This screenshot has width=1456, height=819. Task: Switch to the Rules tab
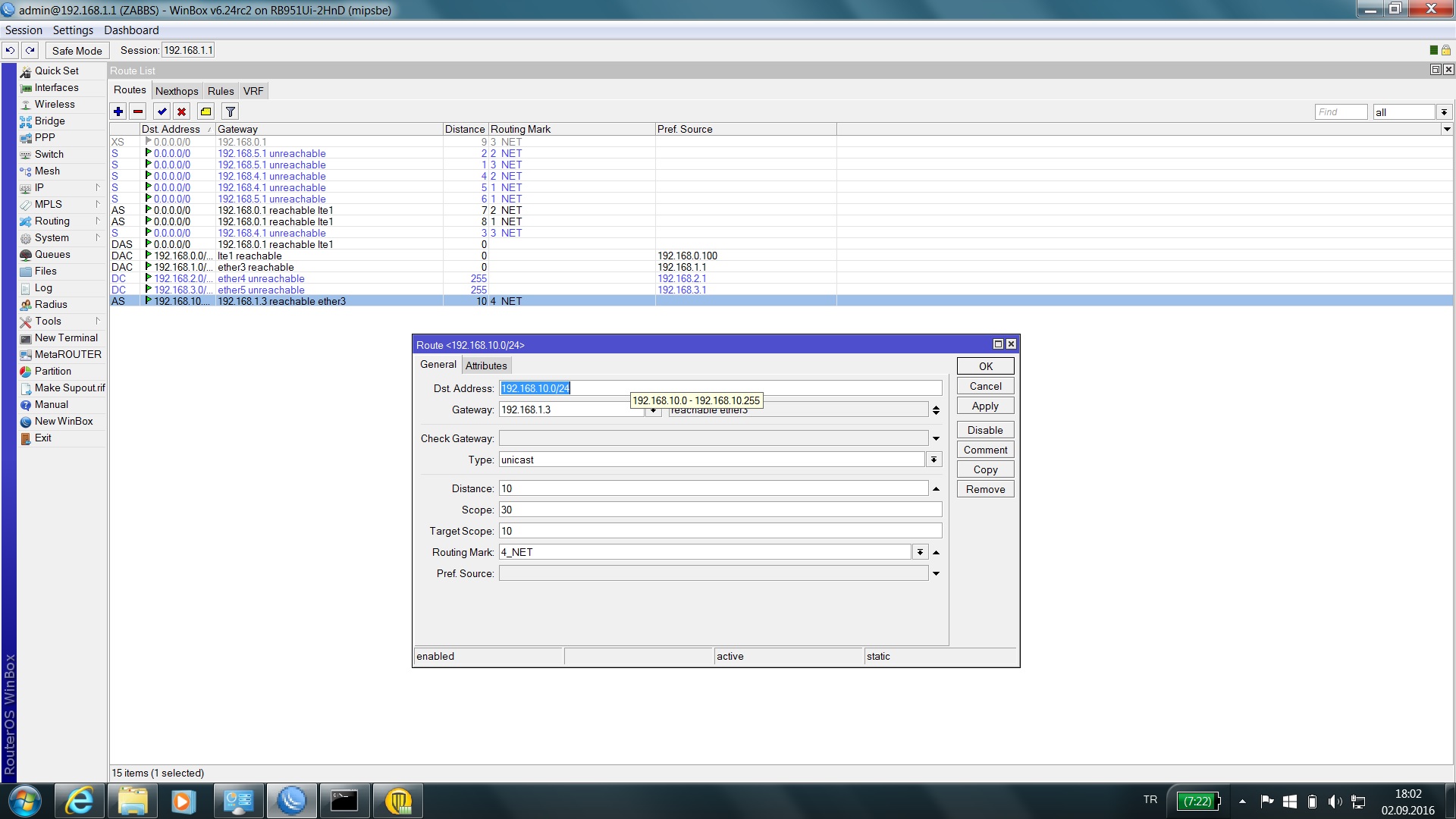221,91
